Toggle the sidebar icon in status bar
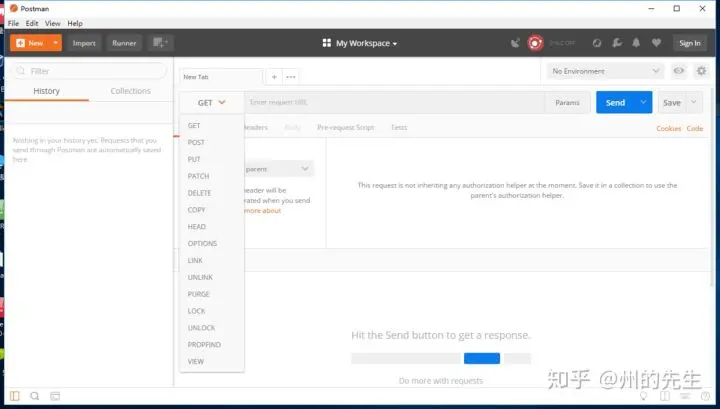Screen dimensions: 720x409 tap(15, 396)
